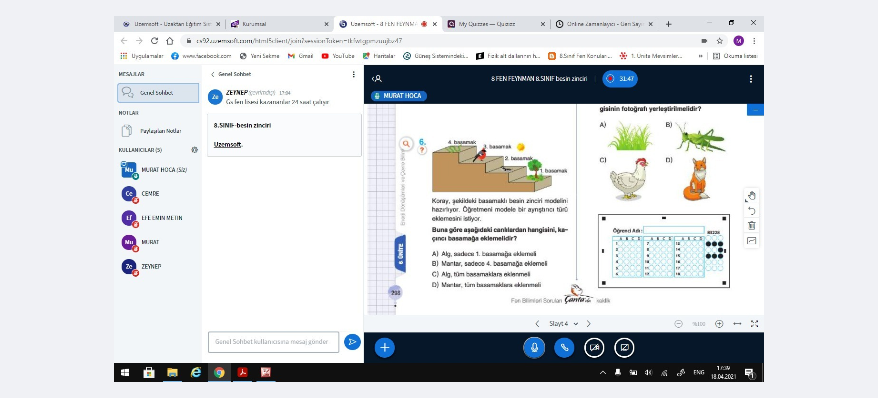The height and width of the screenshot is (398, 878).
Task: Select user ZEYNEP in the user list
Action: [158, 266]
